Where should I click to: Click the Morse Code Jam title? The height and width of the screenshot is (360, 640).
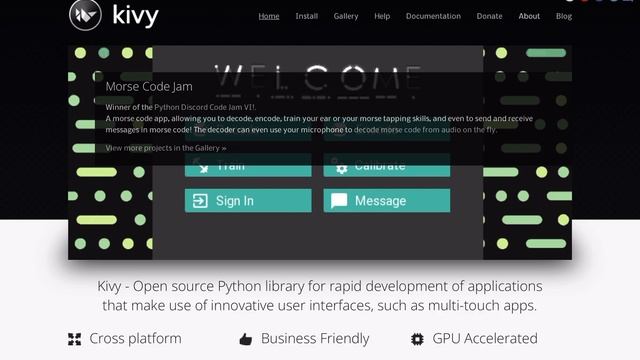pos(149,87)
